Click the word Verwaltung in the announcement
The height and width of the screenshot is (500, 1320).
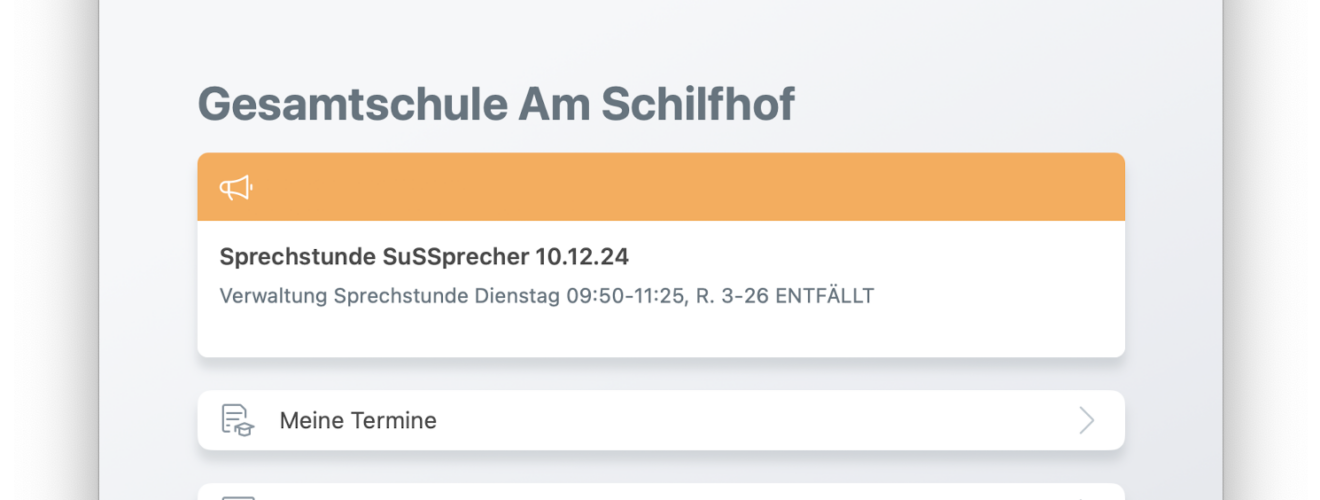click(273, 296)
